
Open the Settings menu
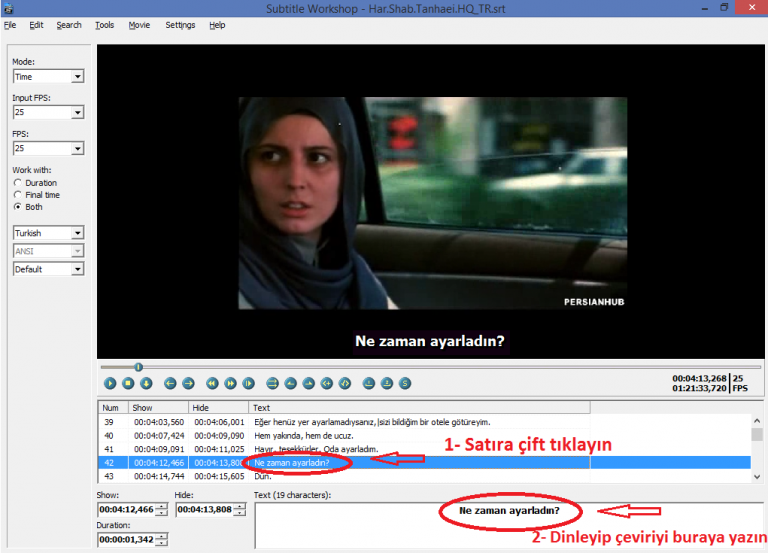(x=180, y=25)
